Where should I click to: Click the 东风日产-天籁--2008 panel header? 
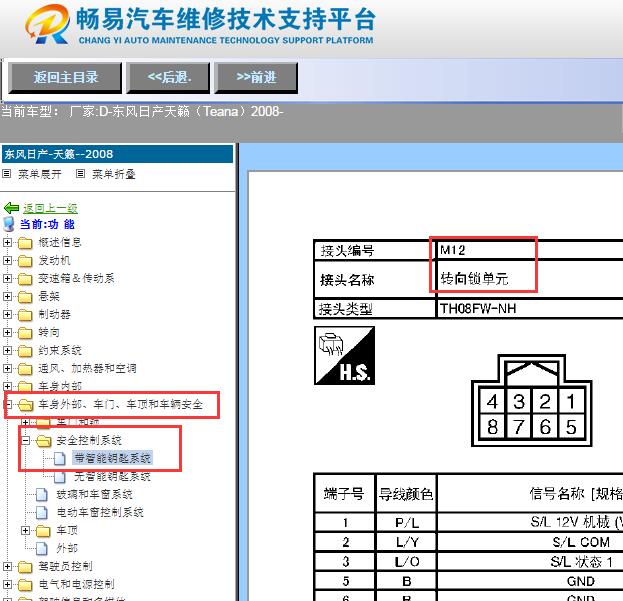pyautogui.click(x=118, y=154)
